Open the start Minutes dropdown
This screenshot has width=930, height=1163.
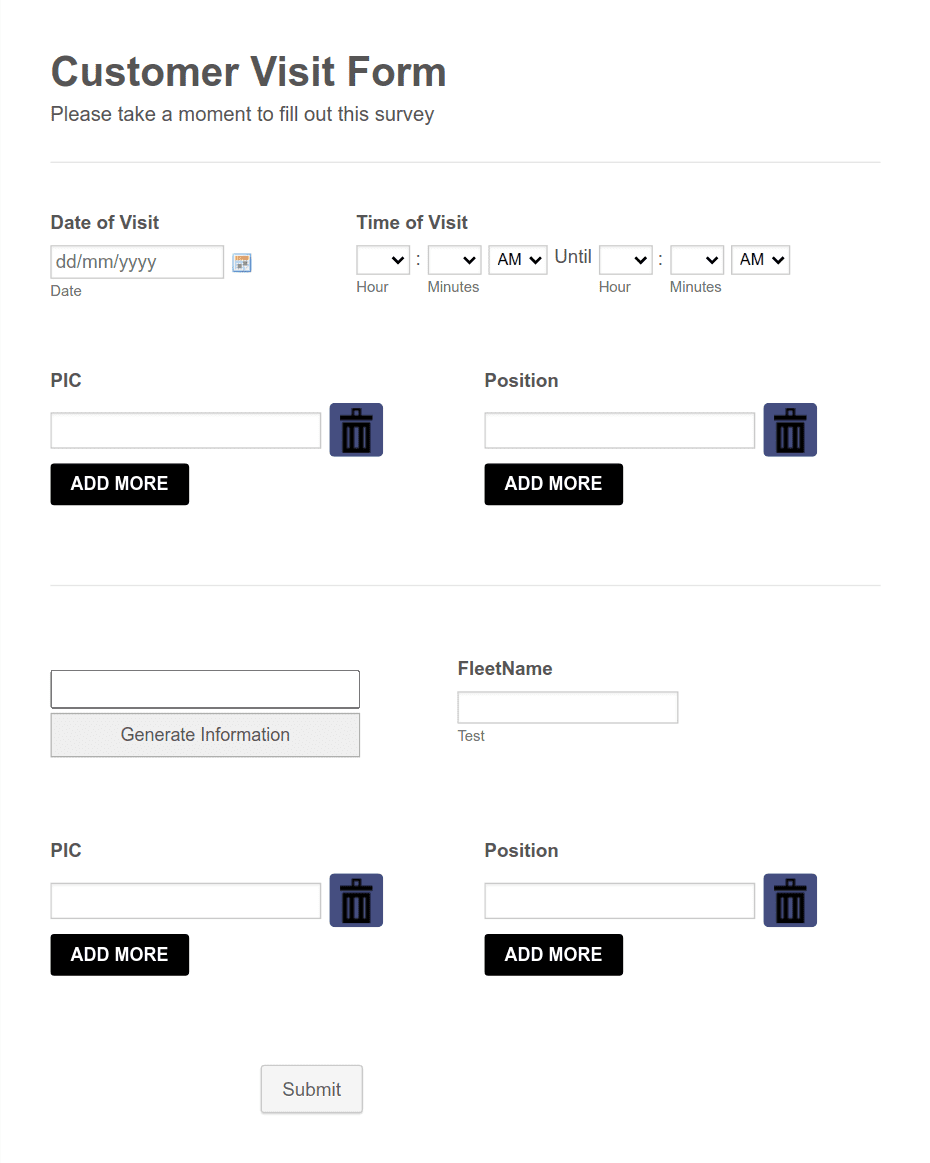[455, 260]
